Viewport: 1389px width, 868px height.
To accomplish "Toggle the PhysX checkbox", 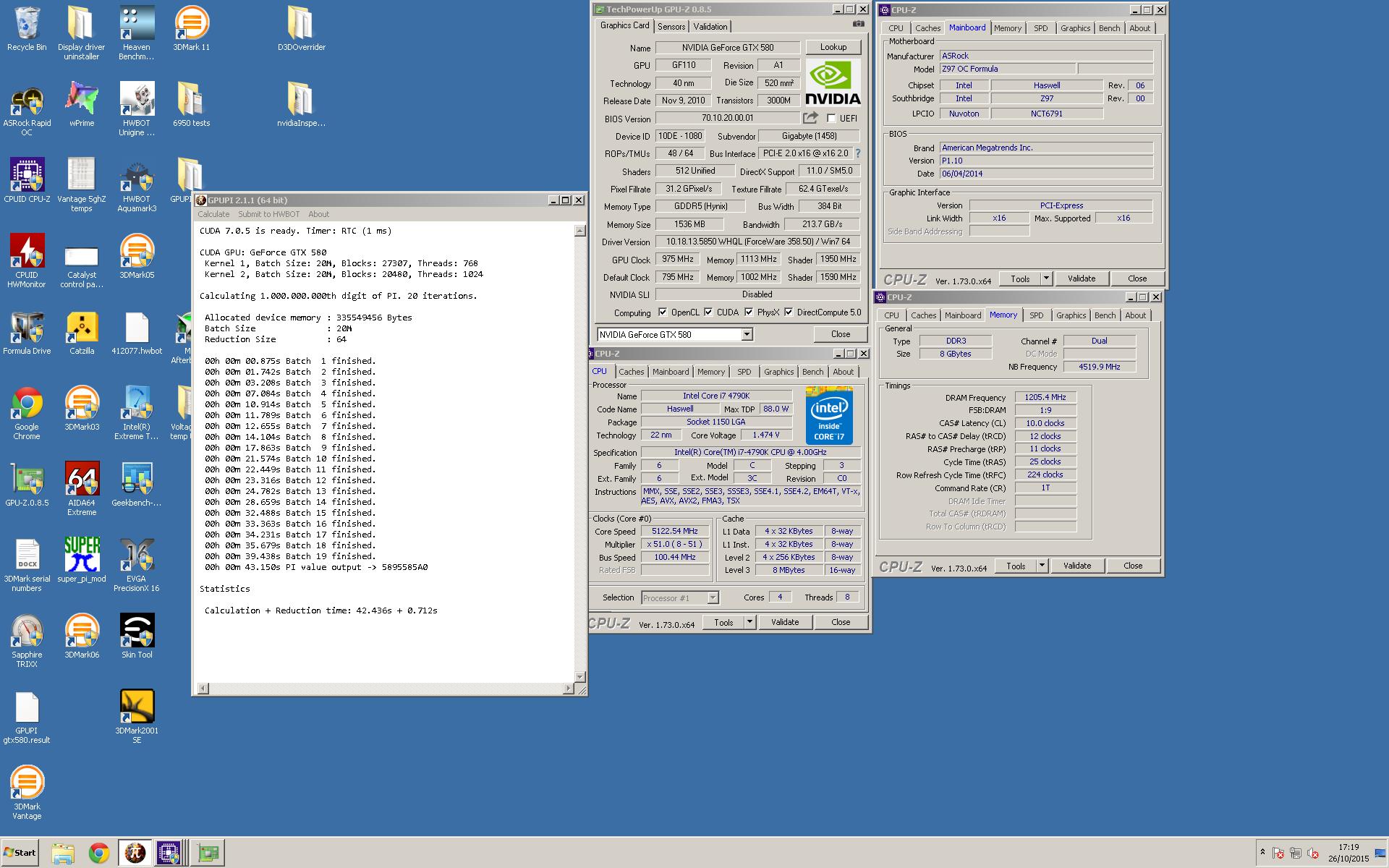I will [x=749, y=312].
